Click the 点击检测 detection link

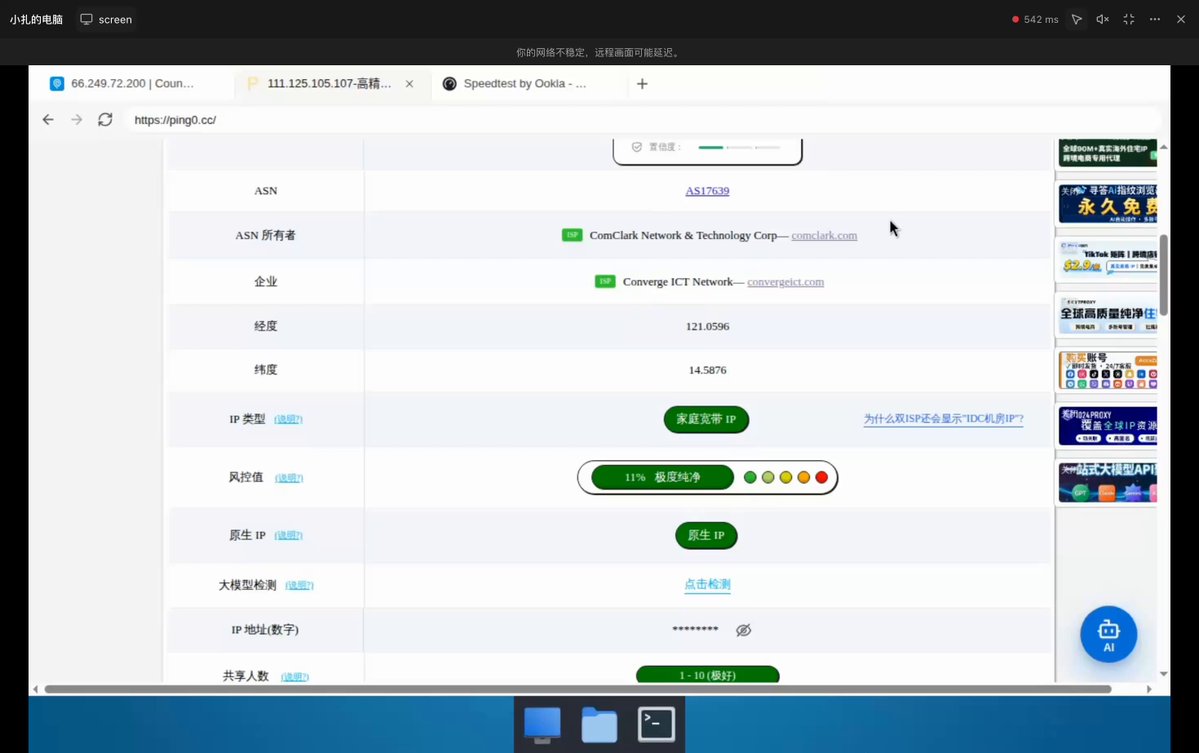click(x=707, y=584)
